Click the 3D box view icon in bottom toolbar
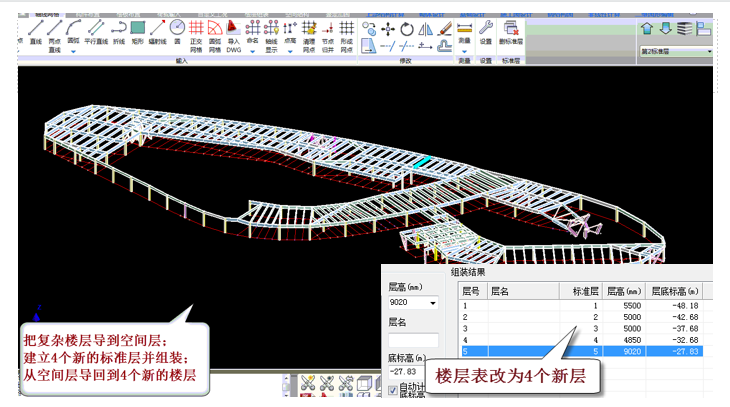Viewport: 730px width, 407px height. point(364,384)
